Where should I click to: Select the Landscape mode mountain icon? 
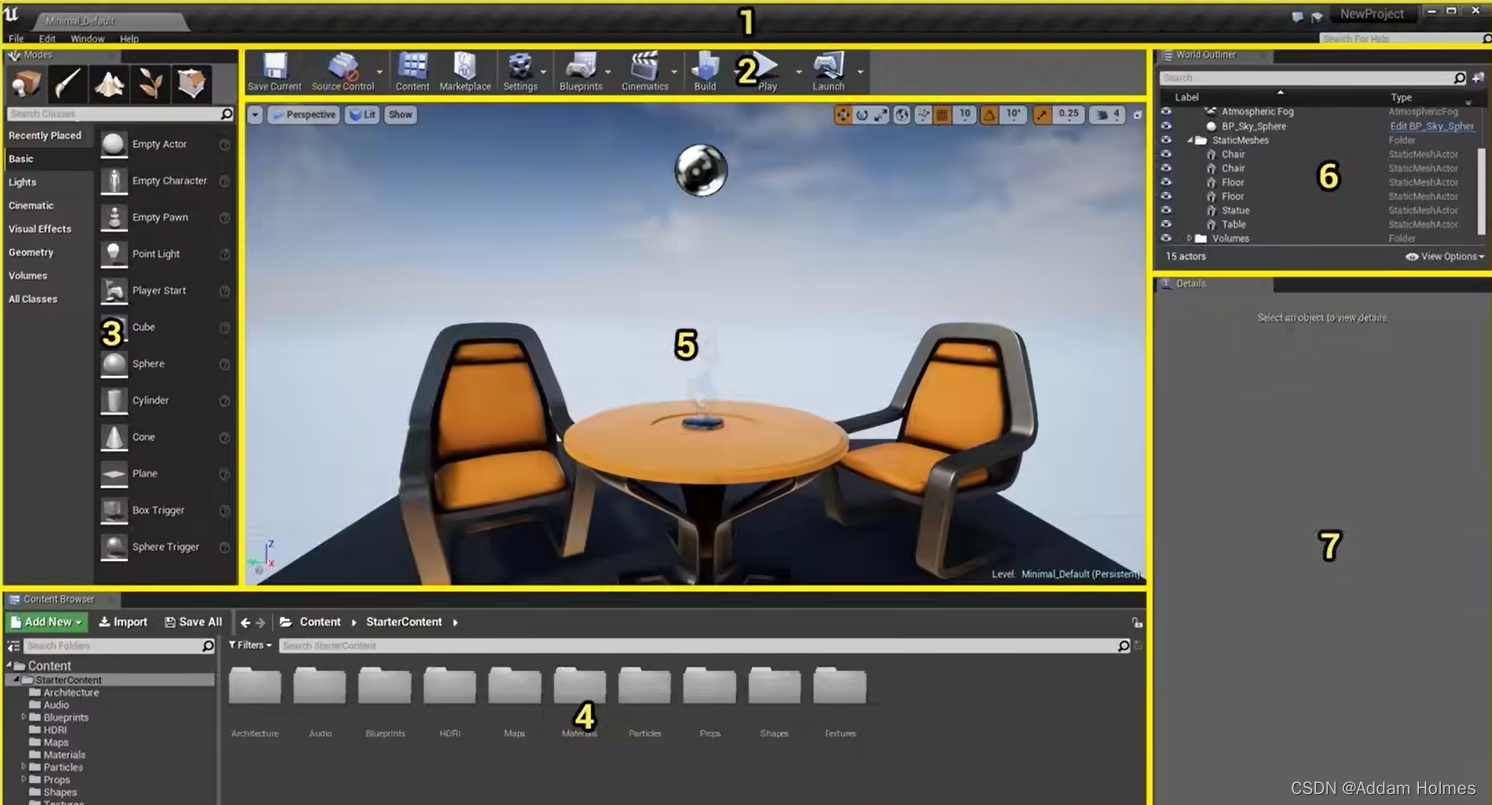coord(109,84)
